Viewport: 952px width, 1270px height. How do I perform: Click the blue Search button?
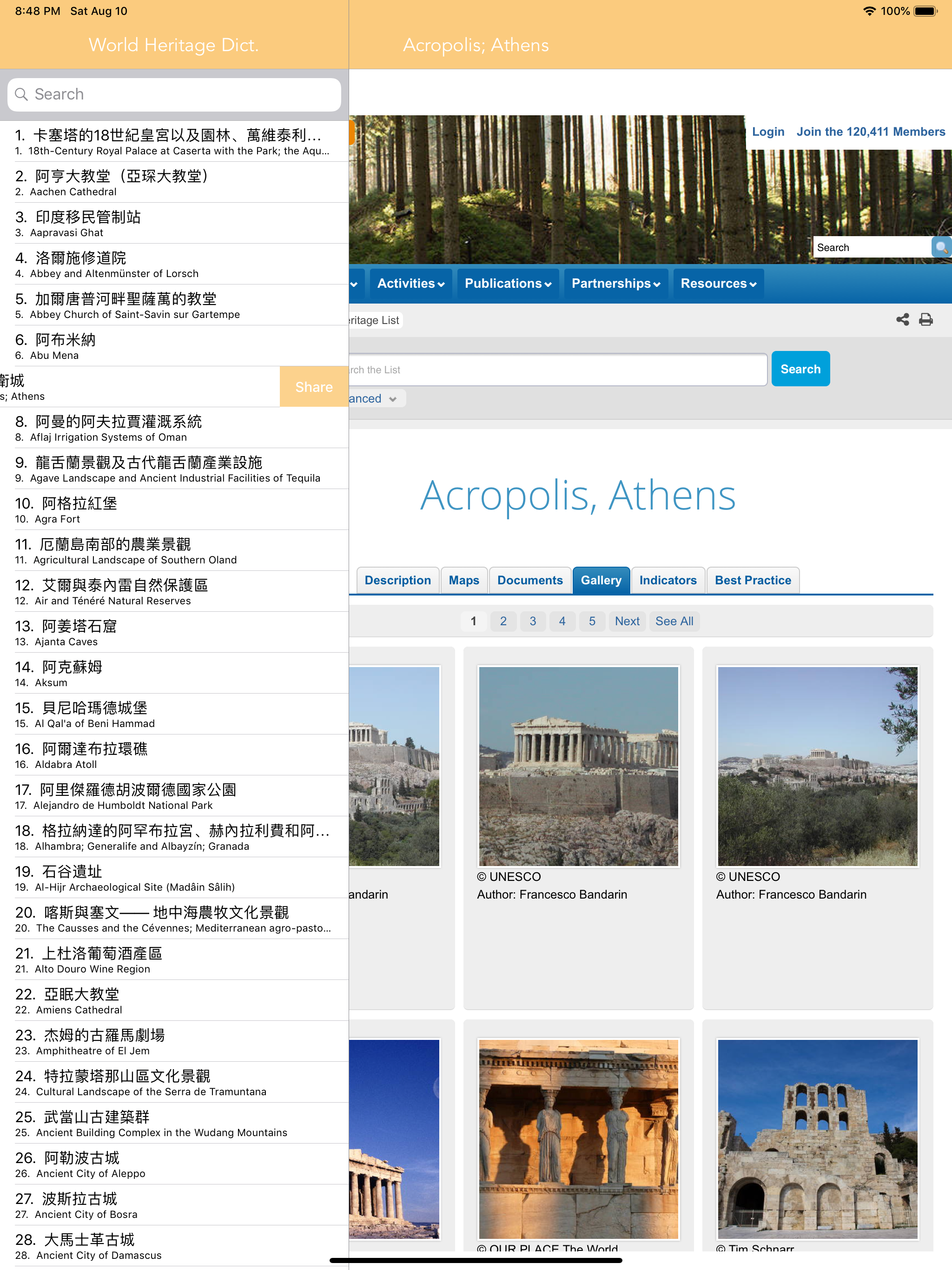click(800, 369)
